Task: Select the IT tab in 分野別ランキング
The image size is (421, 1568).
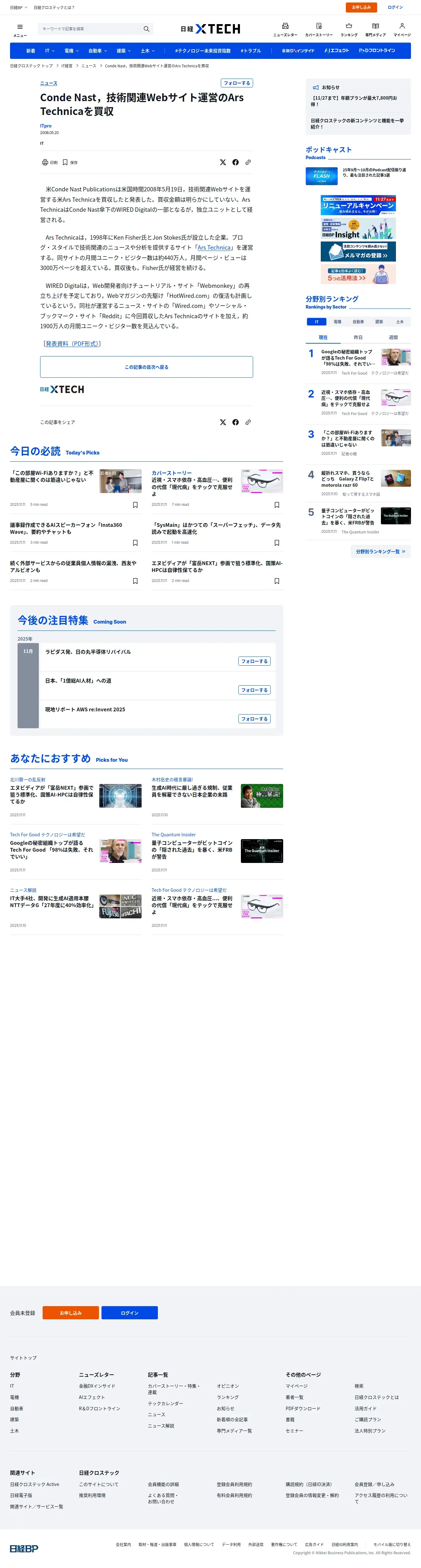Action: pos(316,321)
